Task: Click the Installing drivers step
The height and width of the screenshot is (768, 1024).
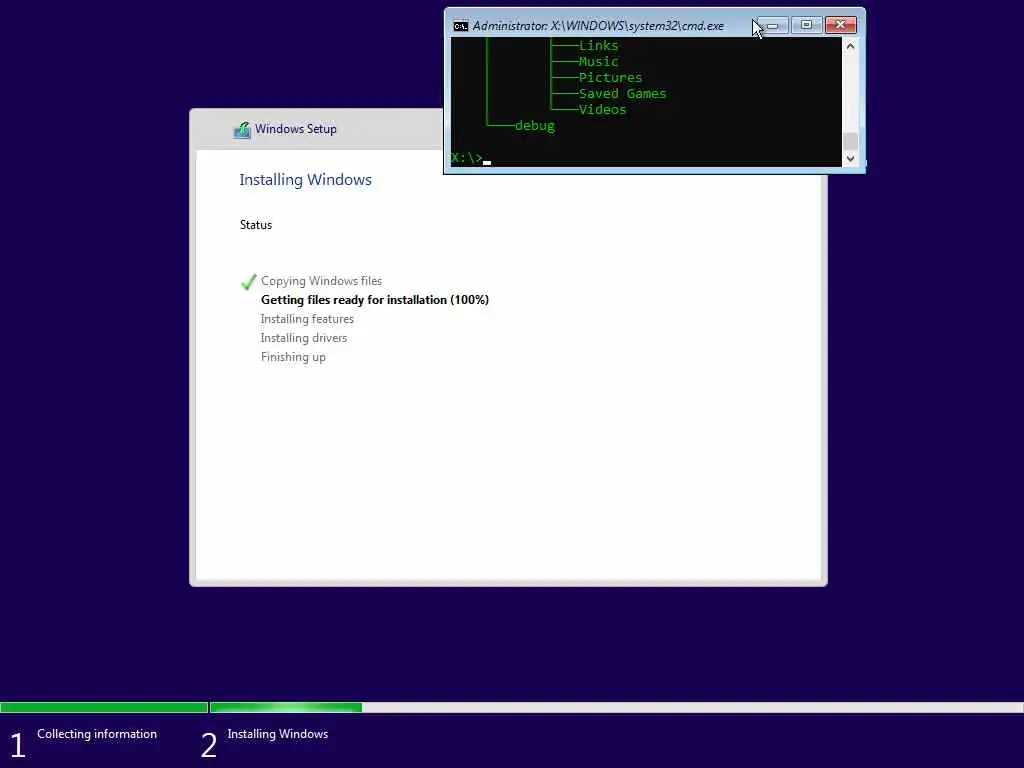Action: (x=304, y=338)
